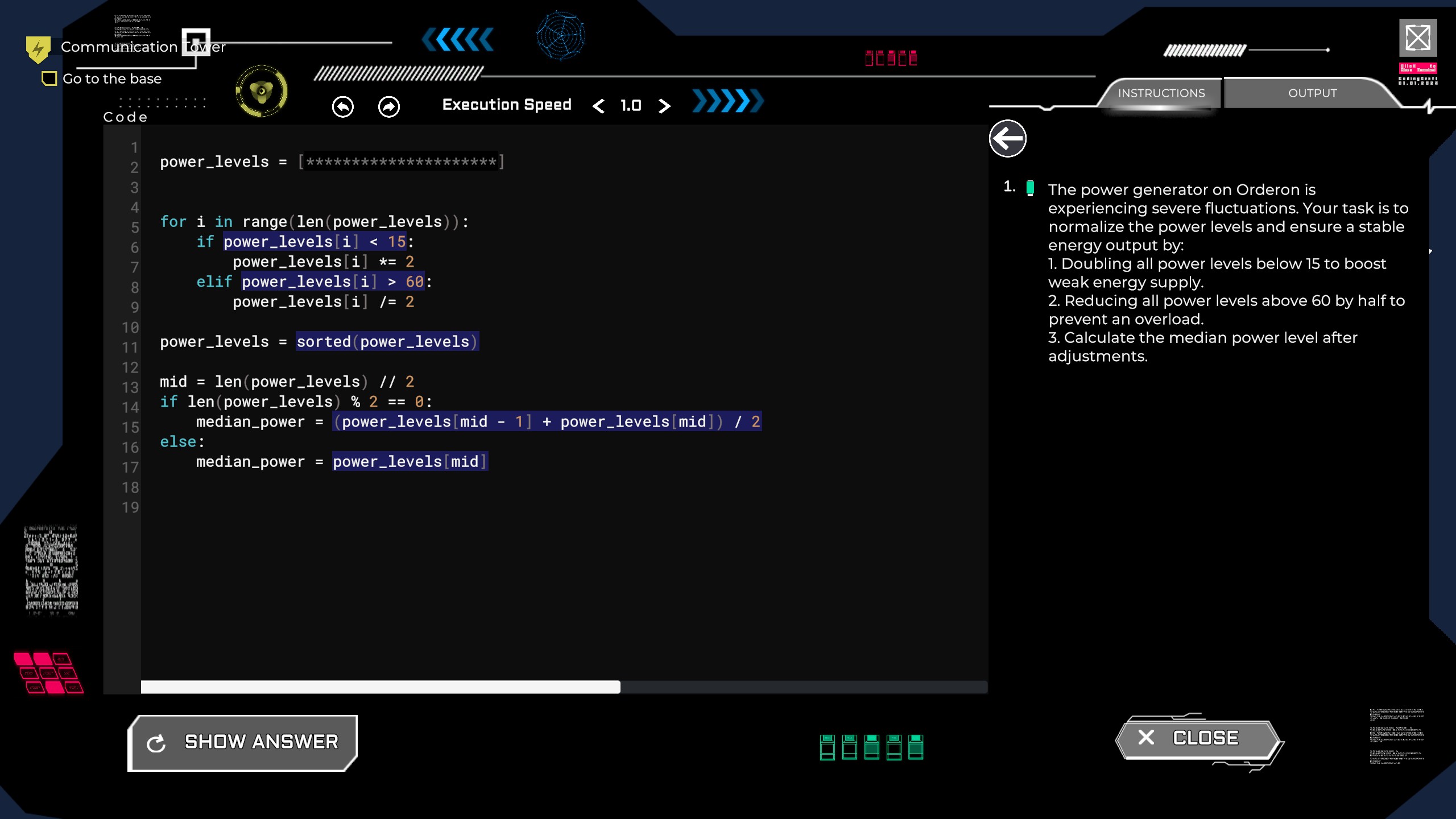Click the green battery indicator icons
The width and height of the screenshot is (1456, 819).
coord(871,747)
